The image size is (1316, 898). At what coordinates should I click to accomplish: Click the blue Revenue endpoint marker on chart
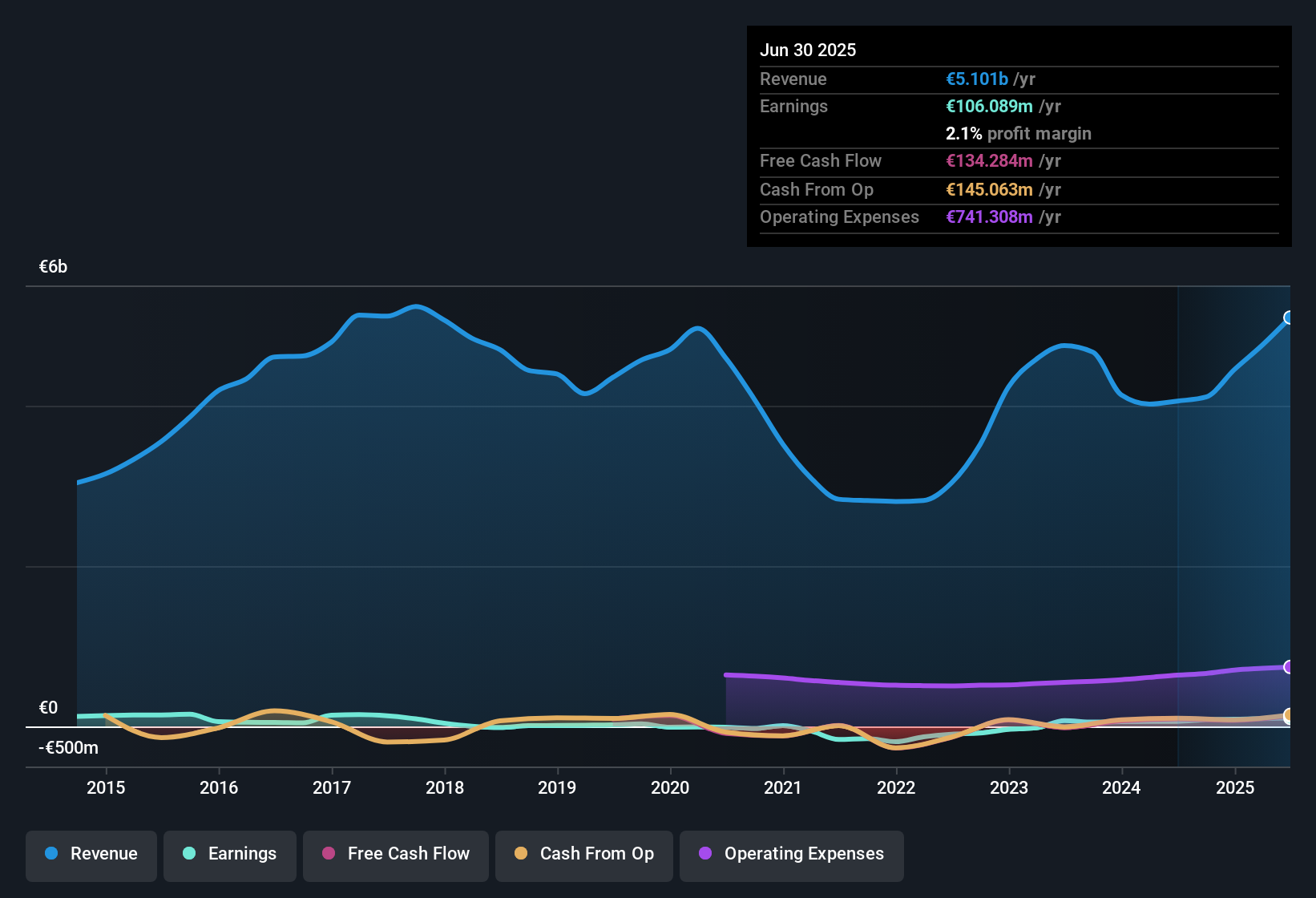pyautogui.click(x=1288, y=318)
